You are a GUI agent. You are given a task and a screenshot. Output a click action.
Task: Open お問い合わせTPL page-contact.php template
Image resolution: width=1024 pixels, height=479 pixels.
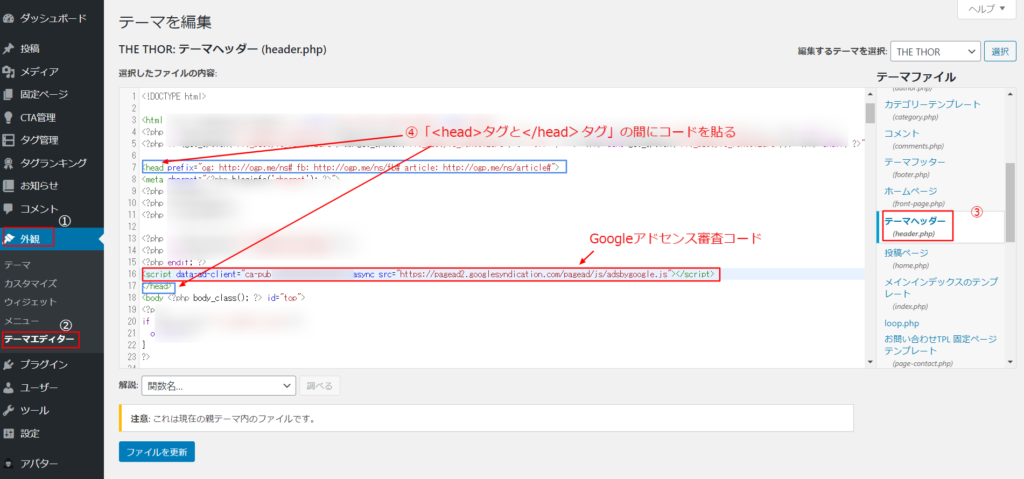941,351
